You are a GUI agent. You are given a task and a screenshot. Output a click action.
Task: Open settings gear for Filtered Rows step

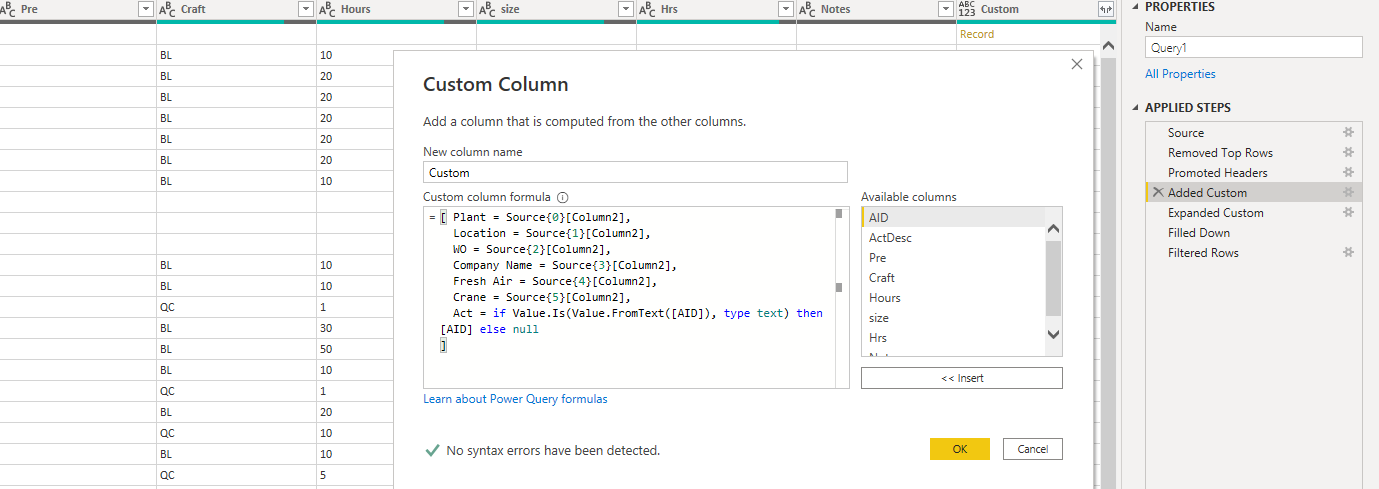tap(1348, 253)
